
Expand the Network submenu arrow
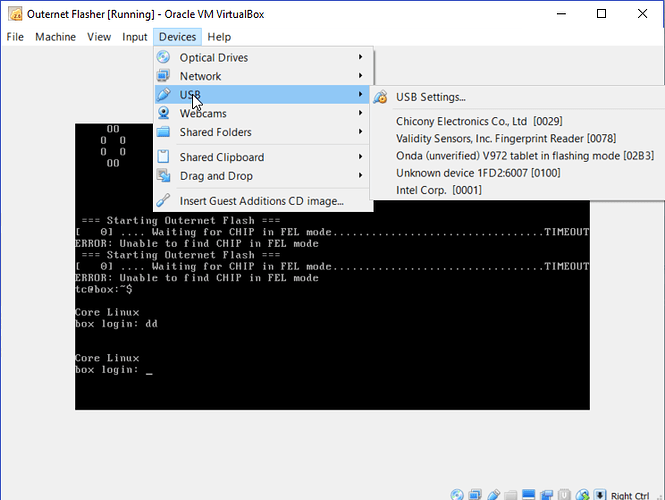click(360, 75)
